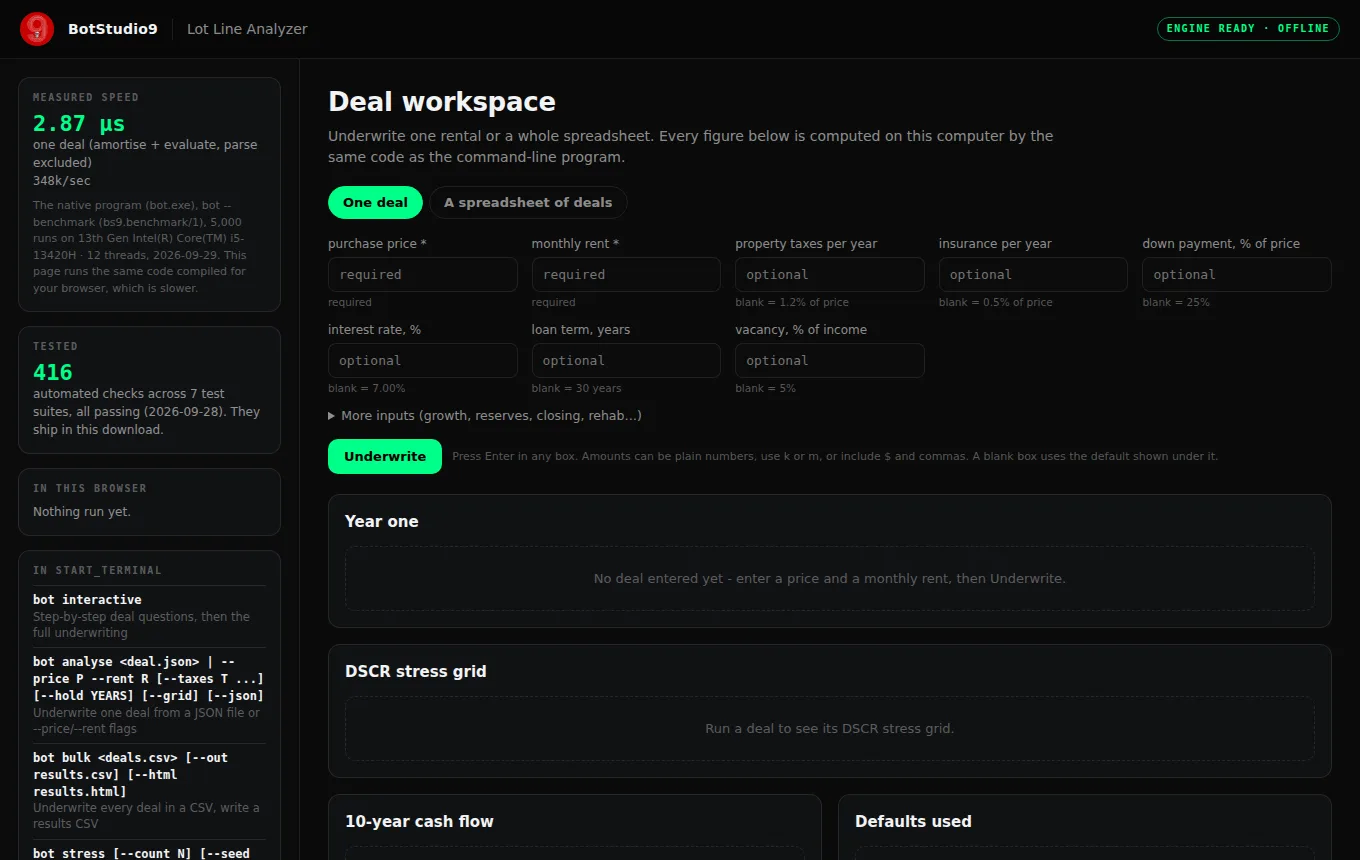Switch to A spreadsheet of deals tab
Image resolution: width=1360 pixels, height=860 pixels.
click(528, 202)
